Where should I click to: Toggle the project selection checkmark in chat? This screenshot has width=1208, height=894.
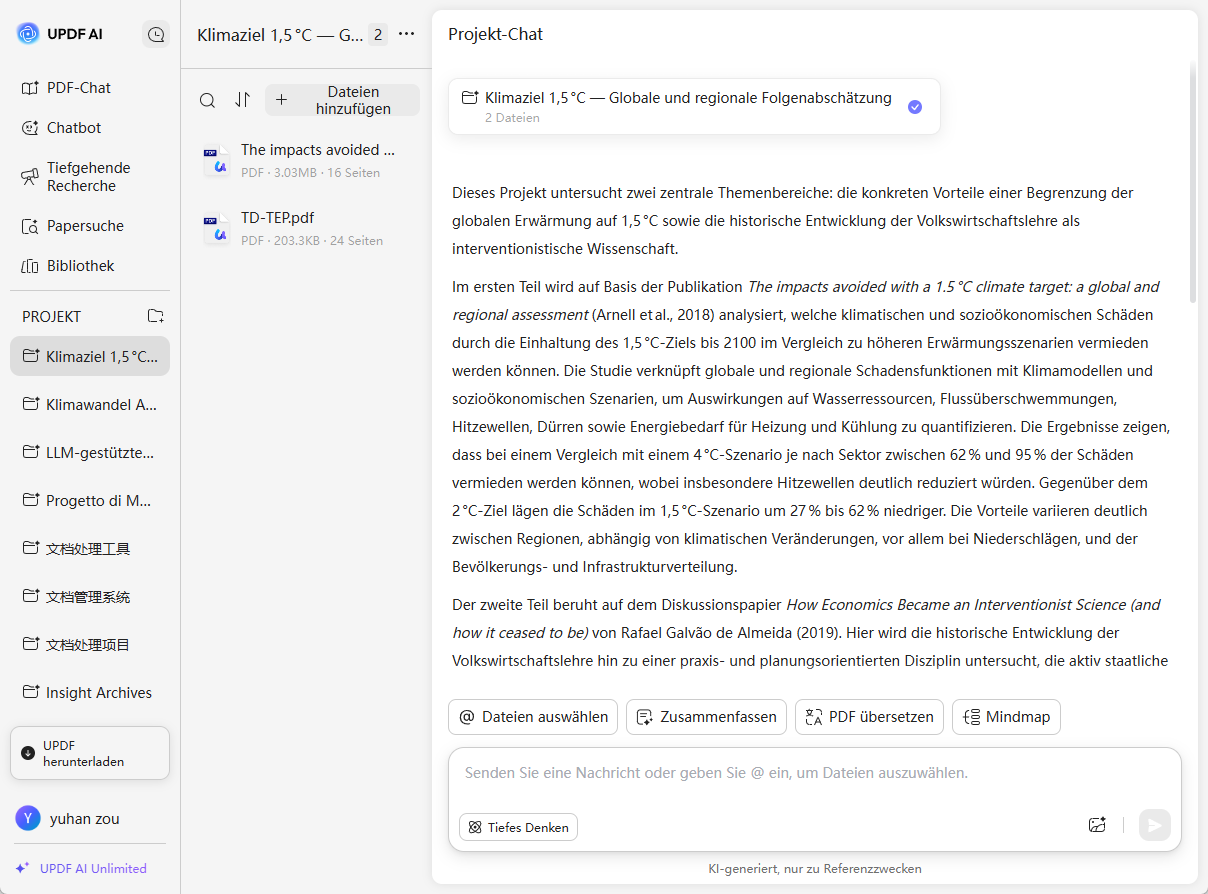914,107
